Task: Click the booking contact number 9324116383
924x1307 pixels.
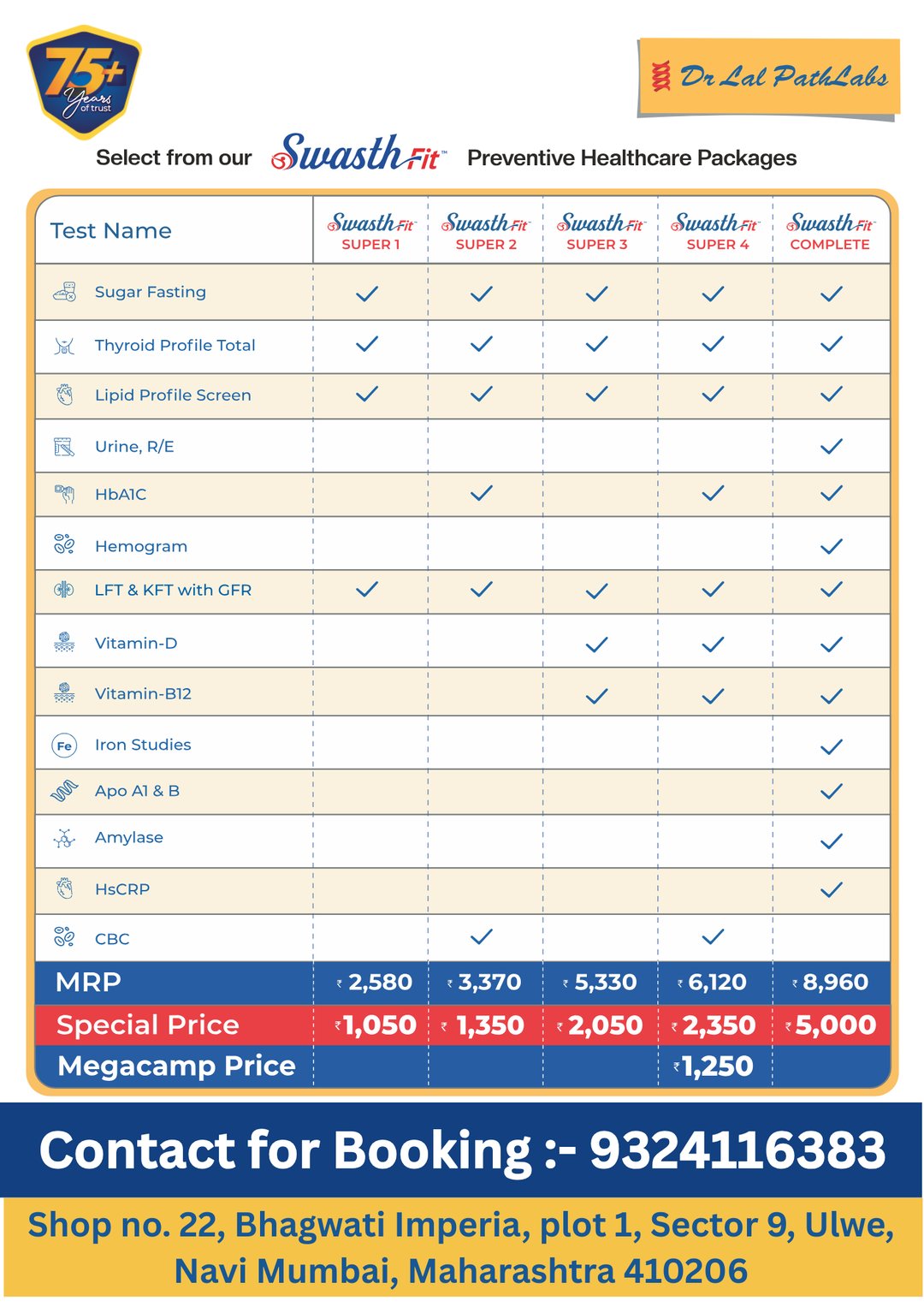Action: point(737,1150)
